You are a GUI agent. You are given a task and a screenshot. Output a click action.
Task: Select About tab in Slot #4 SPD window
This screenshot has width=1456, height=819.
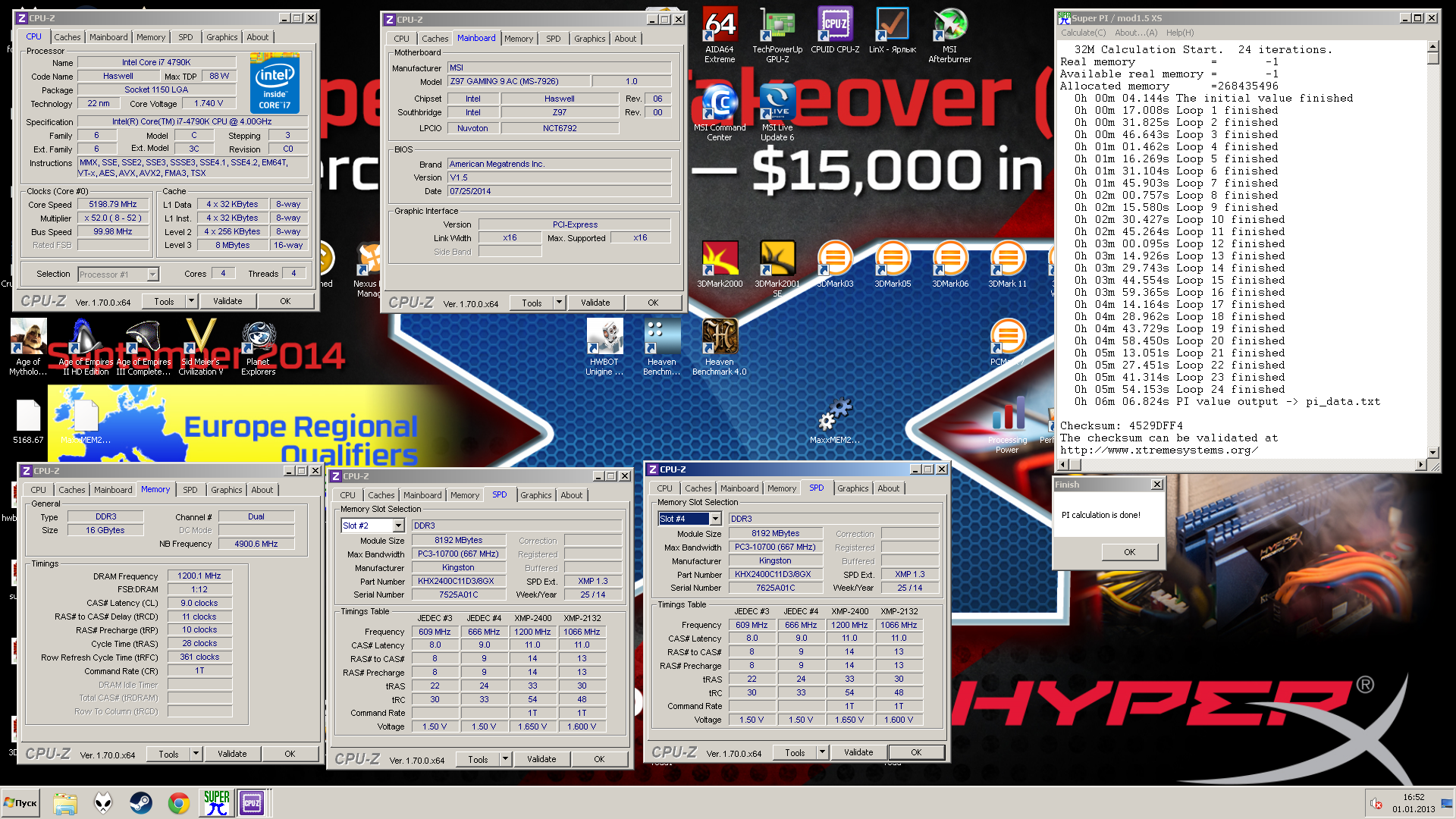(888, 488)
